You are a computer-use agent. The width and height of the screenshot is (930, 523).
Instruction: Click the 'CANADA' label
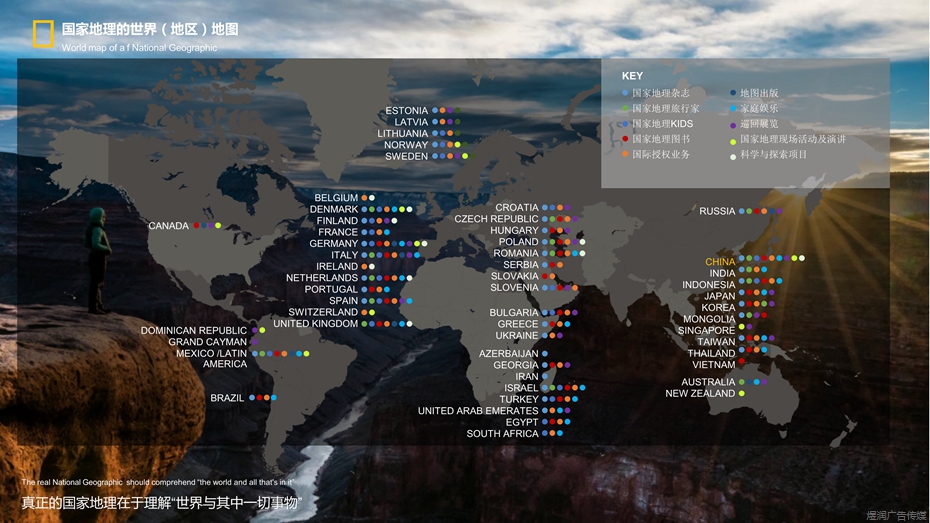(168, 226)
